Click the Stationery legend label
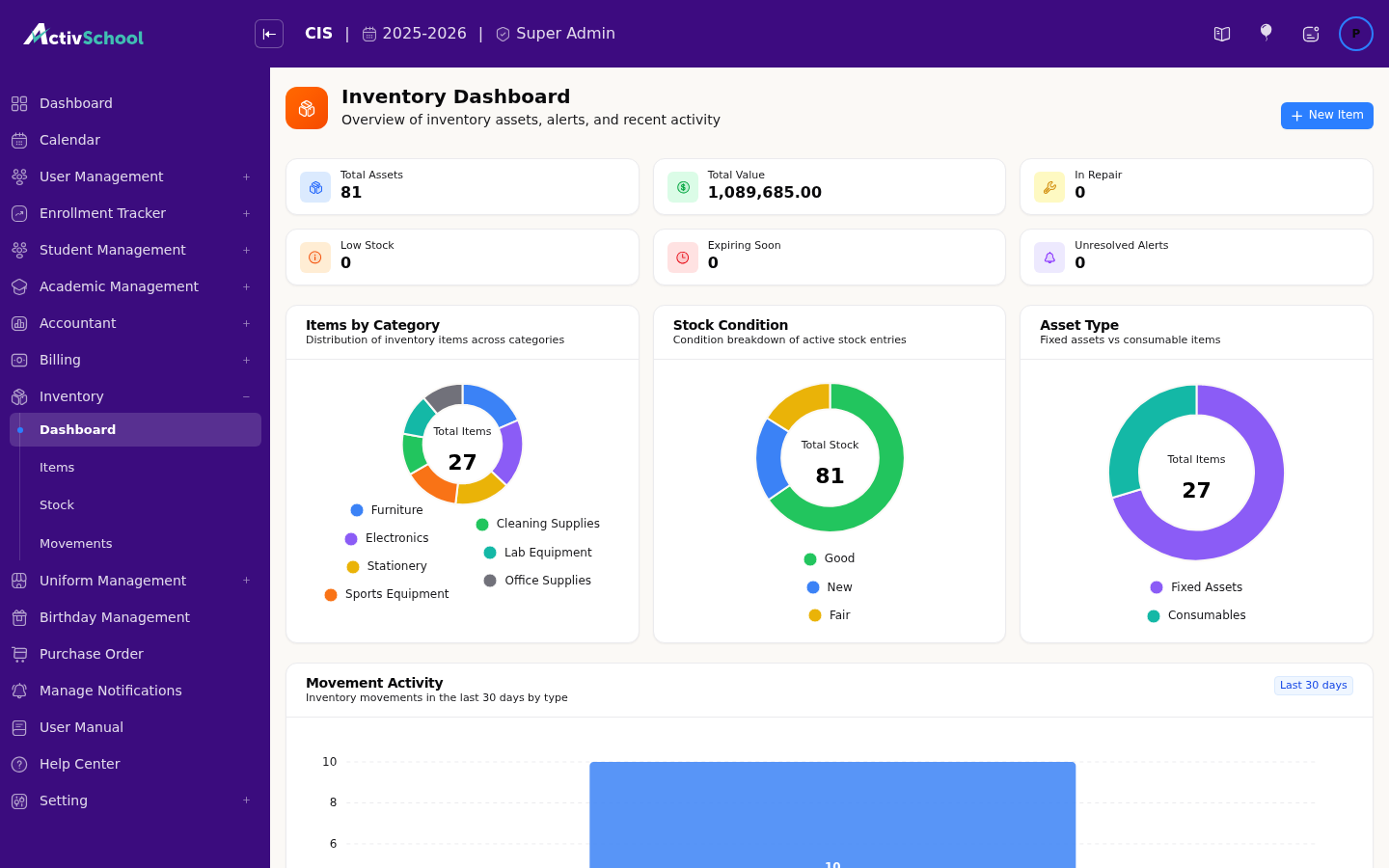Image resolution: width=1389 pixels, height=868 pixels. pos(397,566)
